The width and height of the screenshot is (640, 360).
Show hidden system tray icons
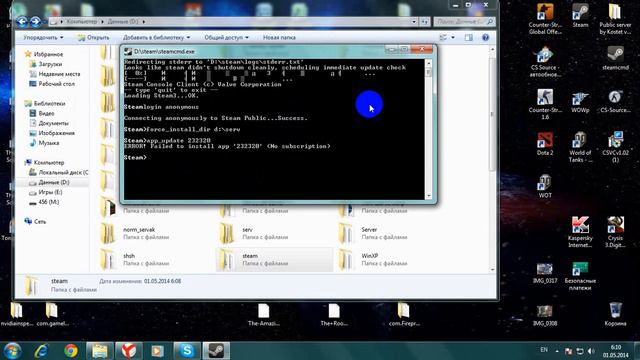point(557,351)
